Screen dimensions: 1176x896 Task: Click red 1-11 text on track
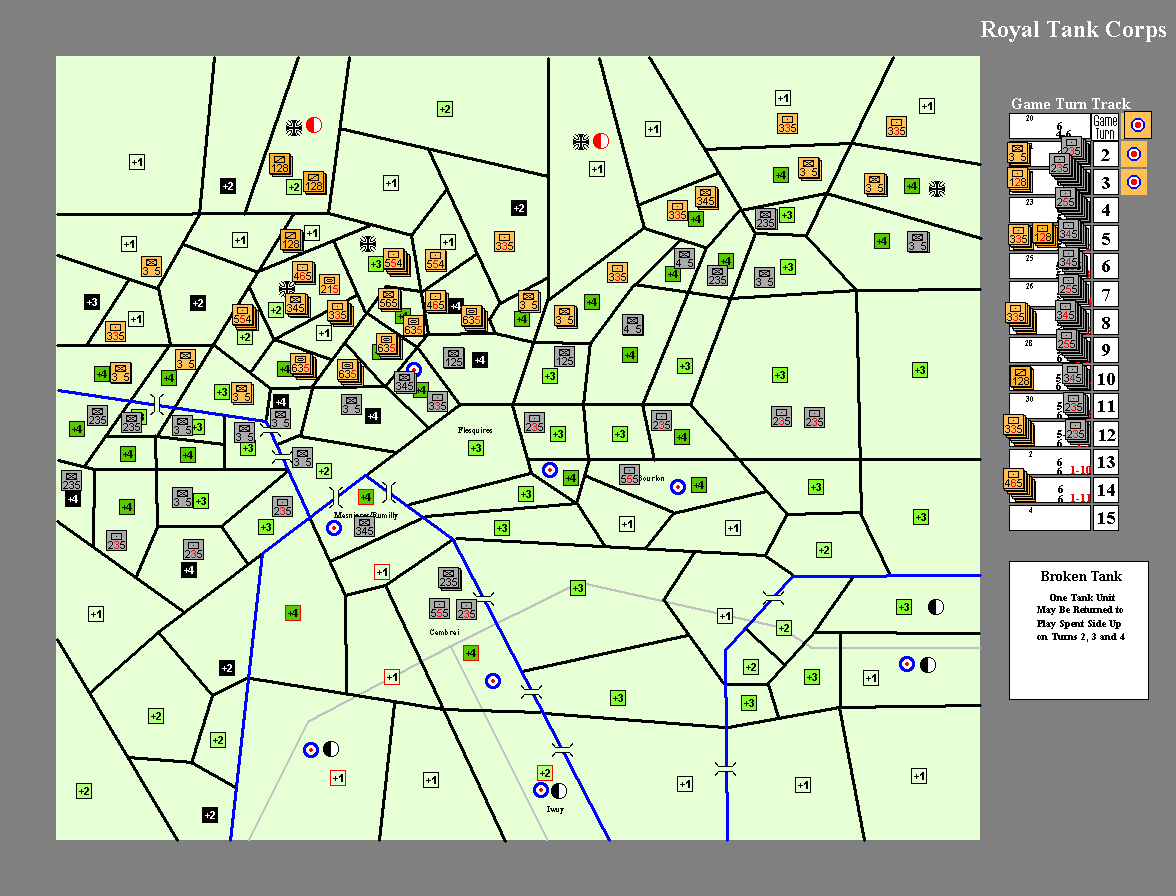click(x=1080, y=498)
